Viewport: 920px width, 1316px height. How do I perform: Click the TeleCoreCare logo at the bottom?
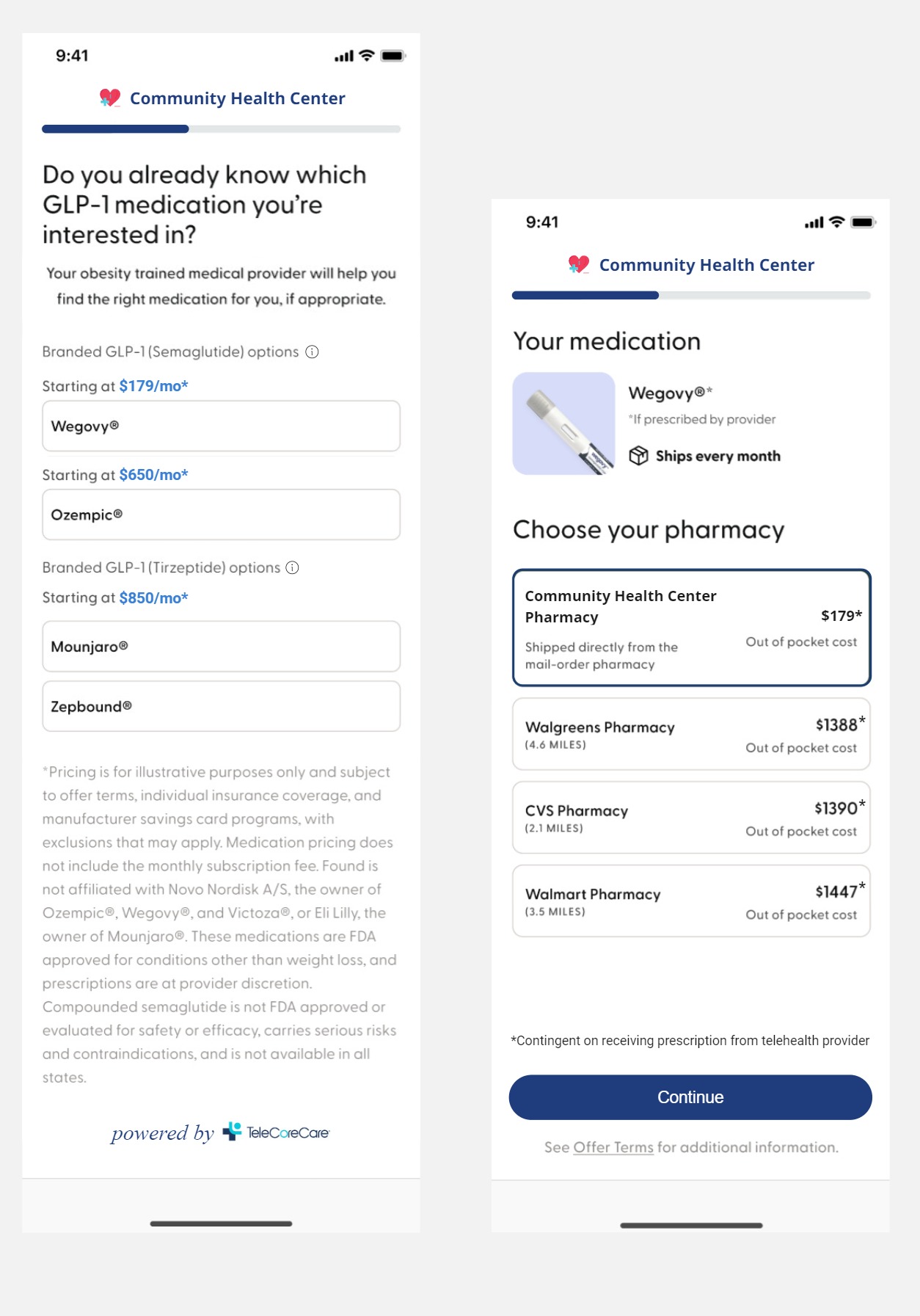click(276, 1133)
